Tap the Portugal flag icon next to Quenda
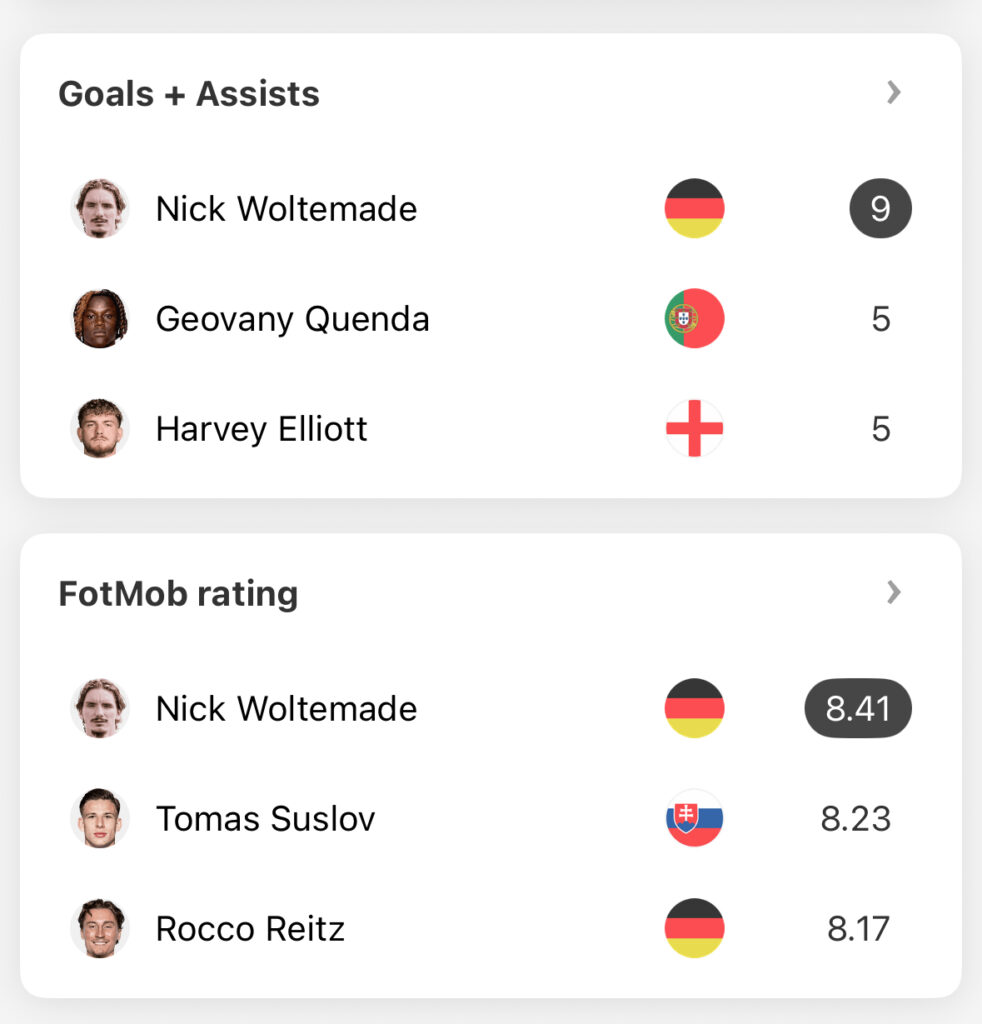Image resolution: width=982 pixels, height=1024 pixels. pyautogui.click(x=694, y=319)
